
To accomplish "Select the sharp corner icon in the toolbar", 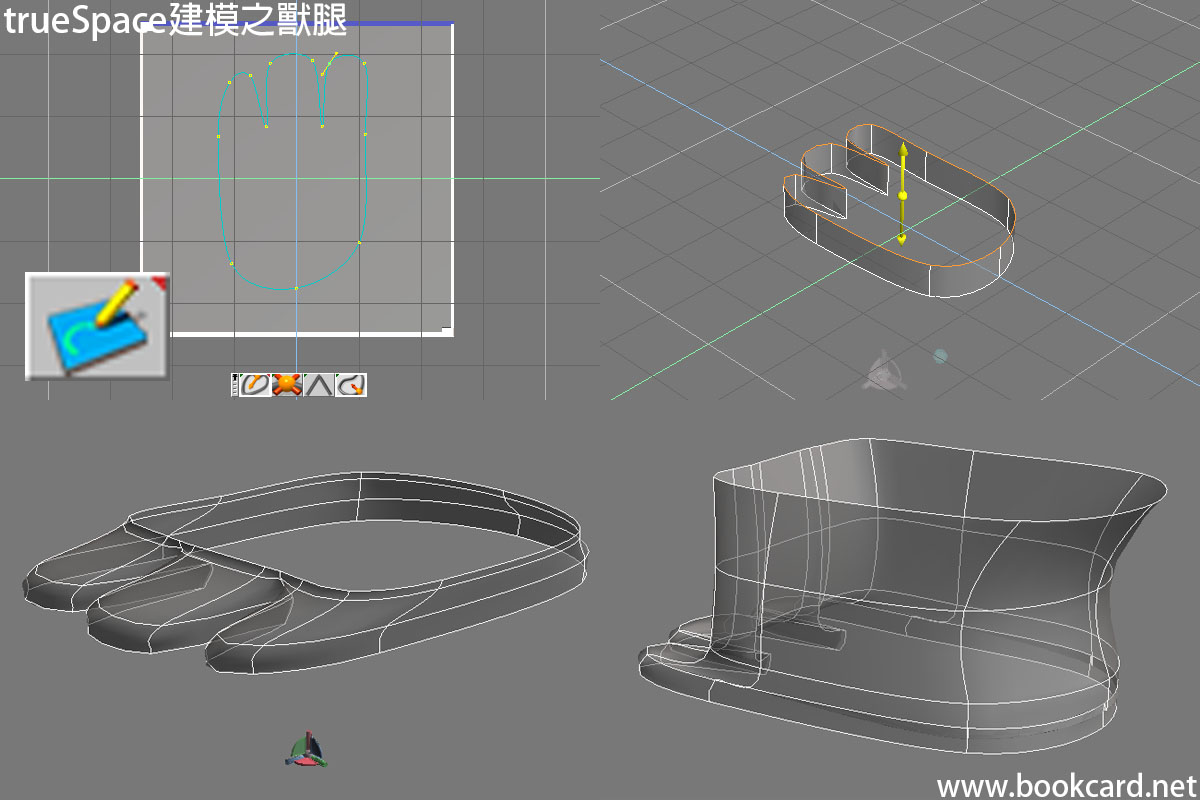I will click(319, 385).
